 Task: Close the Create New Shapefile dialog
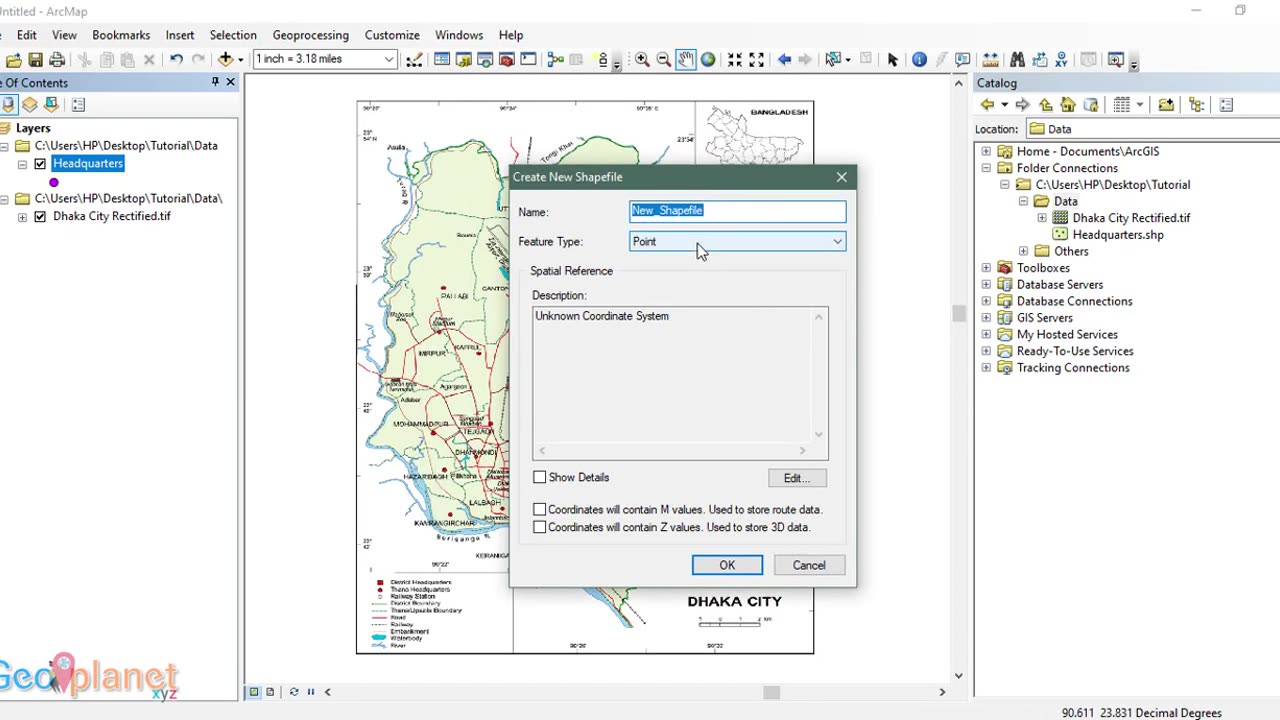click(841, 177)
